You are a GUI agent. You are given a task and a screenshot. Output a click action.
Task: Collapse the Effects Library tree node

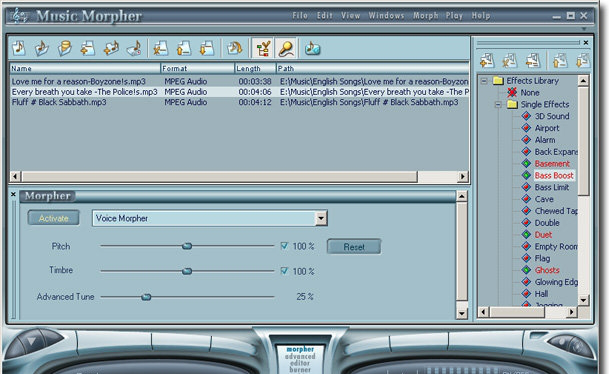(484, 81)
